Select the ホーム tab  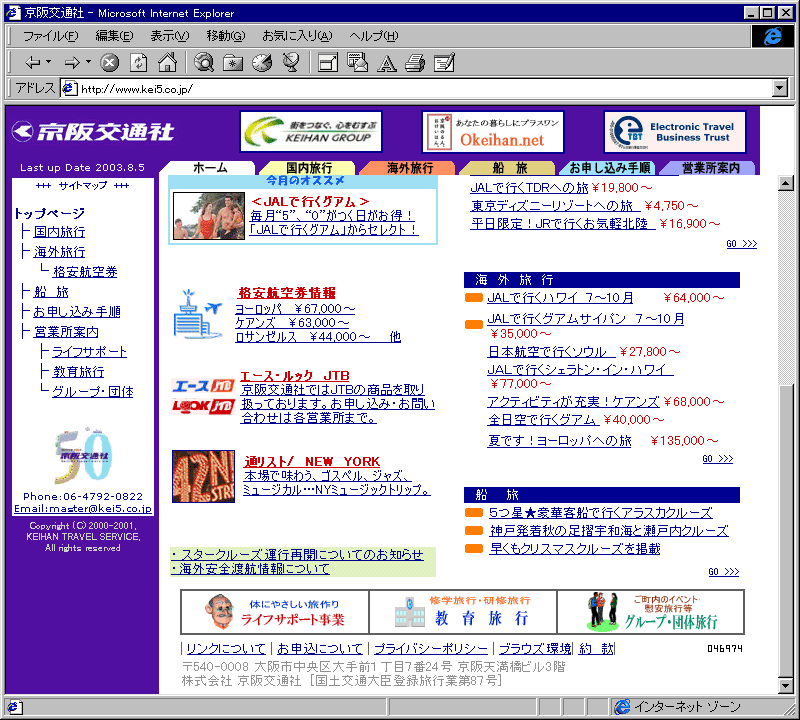pos(210,168)
